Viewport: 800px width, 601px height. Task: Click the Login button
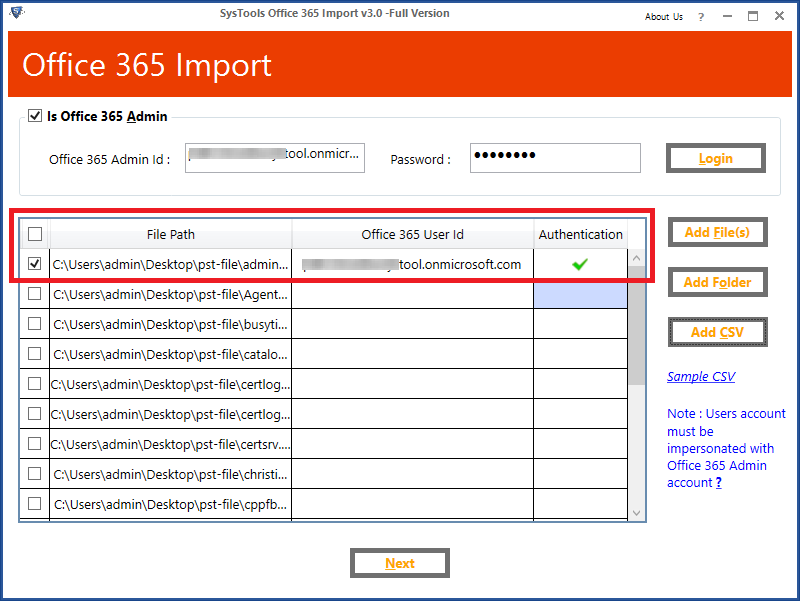tap(715, 158)
